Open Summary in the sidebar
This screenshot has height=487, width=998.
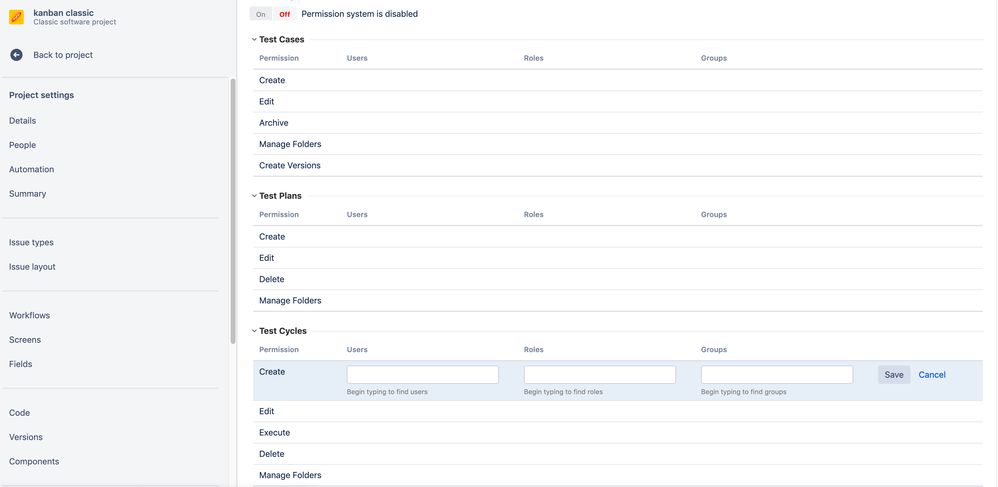[x=27, y=194]
